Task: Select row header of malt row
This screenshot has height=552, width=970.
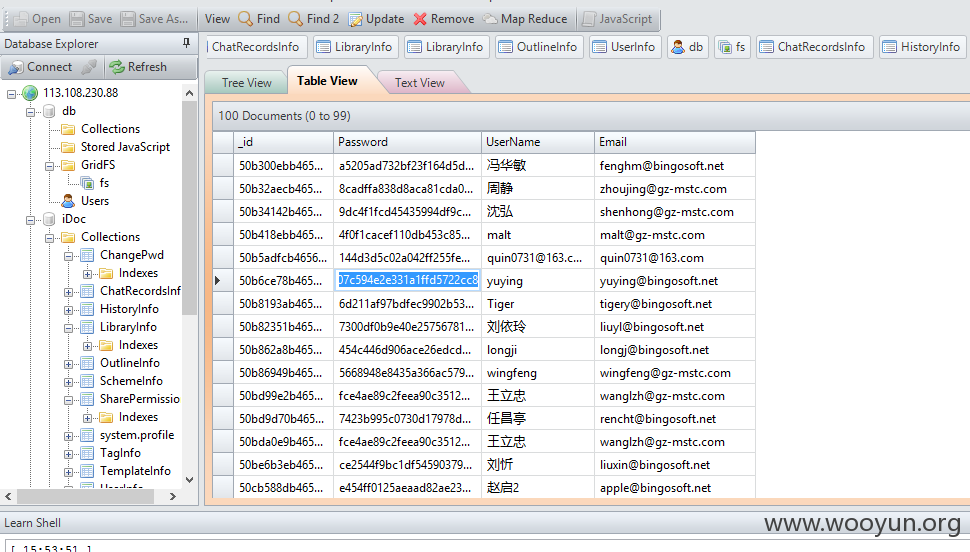Action: pyautogui.click(x=223, y=235)
